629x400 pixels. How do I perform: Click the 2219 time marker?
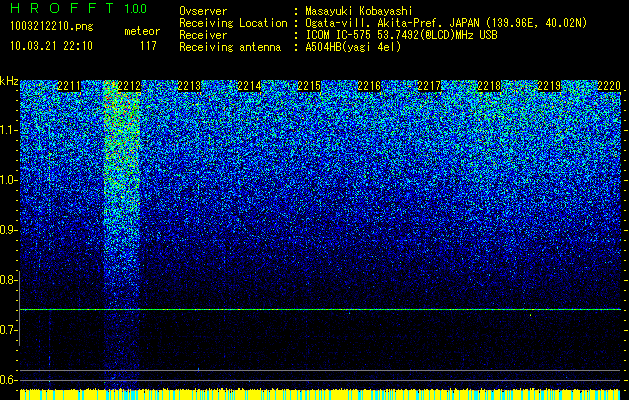coord(549,86)
